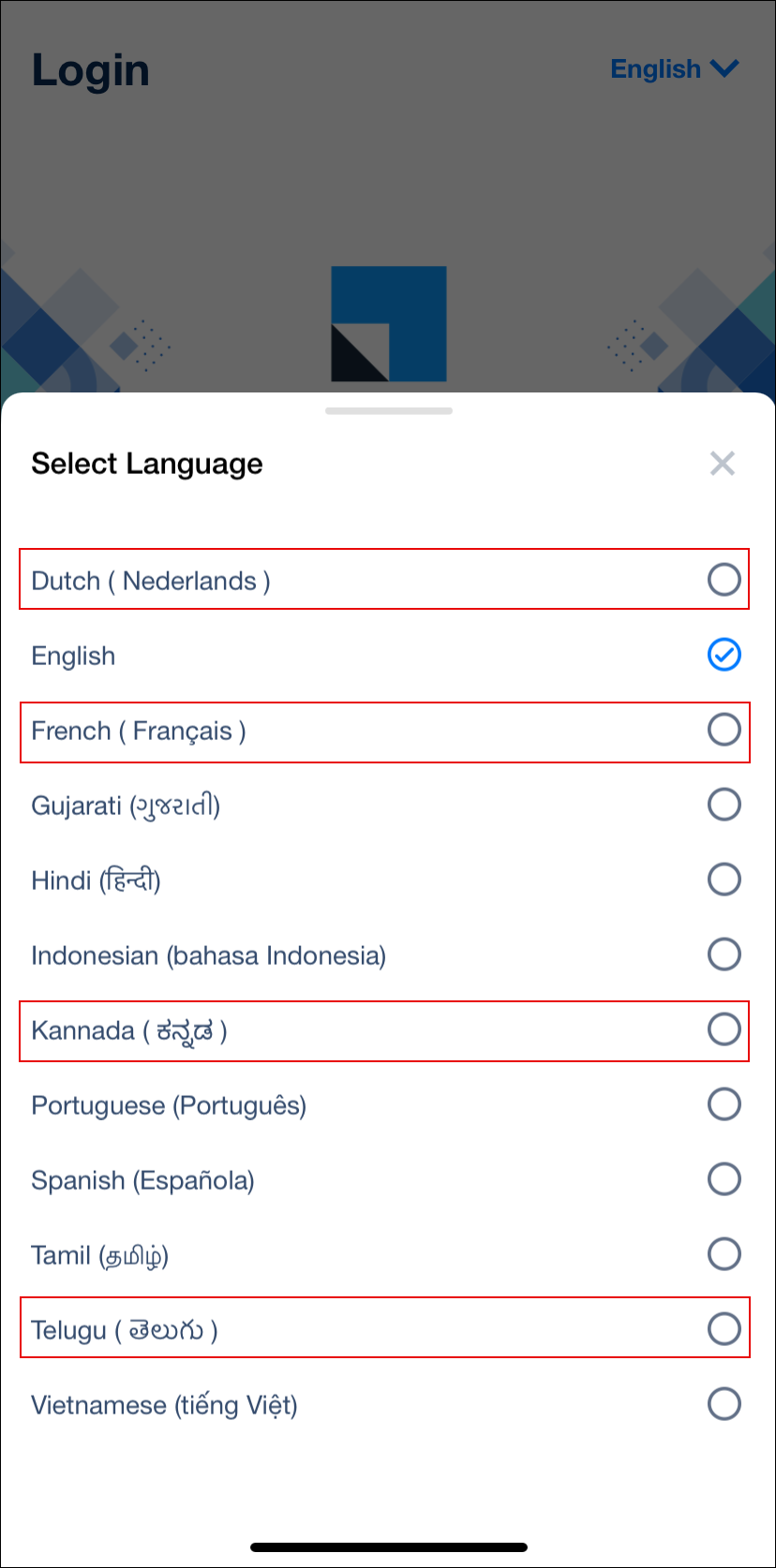776x1568 pixels.
Task: Select the Dutch (Nederlands) radio button
Action: click(x=724, y=580)
